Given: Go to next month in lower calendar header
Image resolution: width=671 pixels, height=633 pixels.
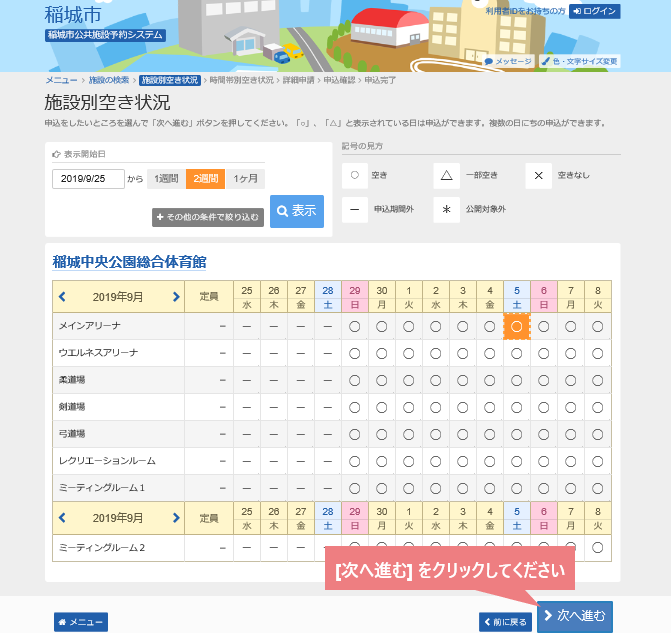Looking at the screenshot, I should pyautogui.click(x=176, y=518).
